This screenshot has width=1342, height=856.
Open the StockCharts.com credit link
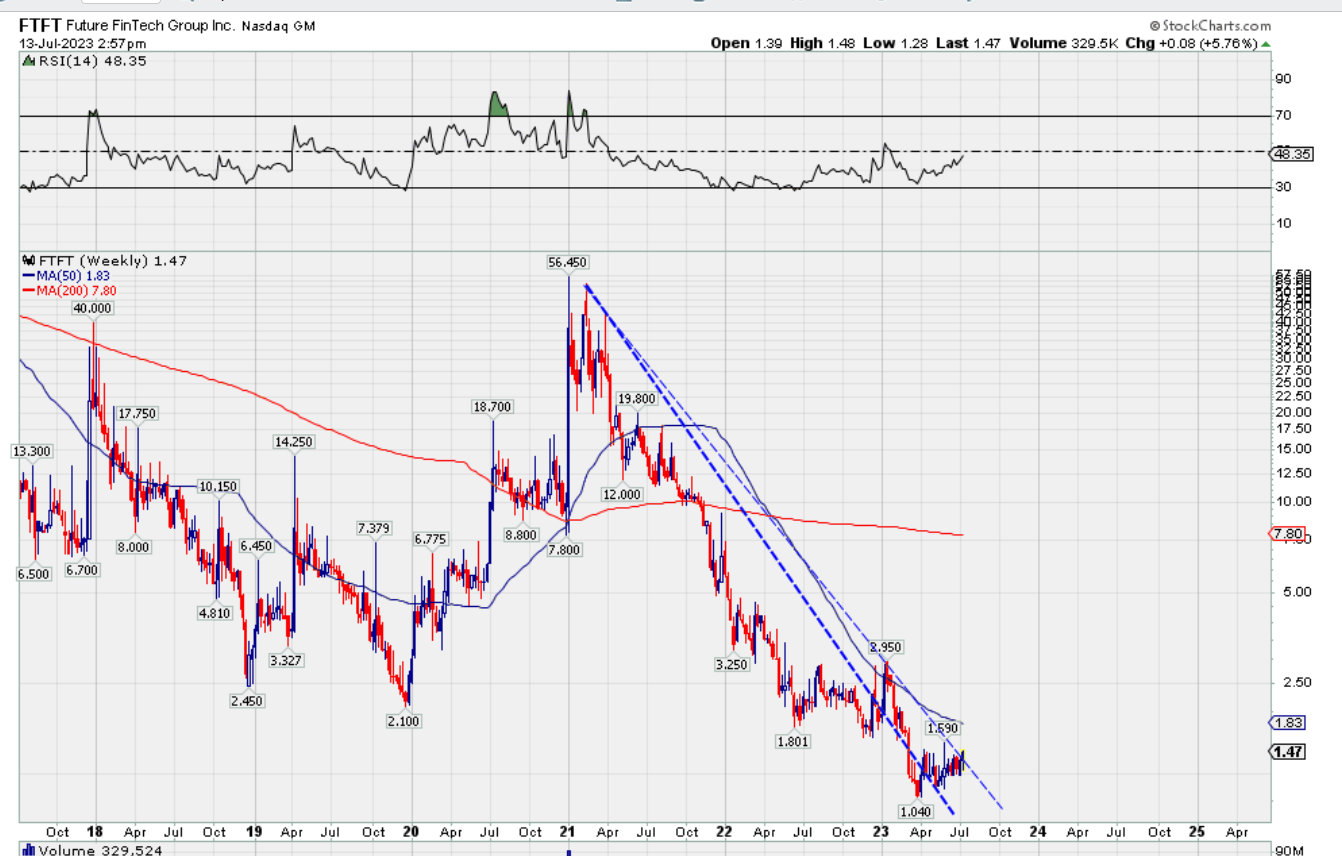[1210, 26]
